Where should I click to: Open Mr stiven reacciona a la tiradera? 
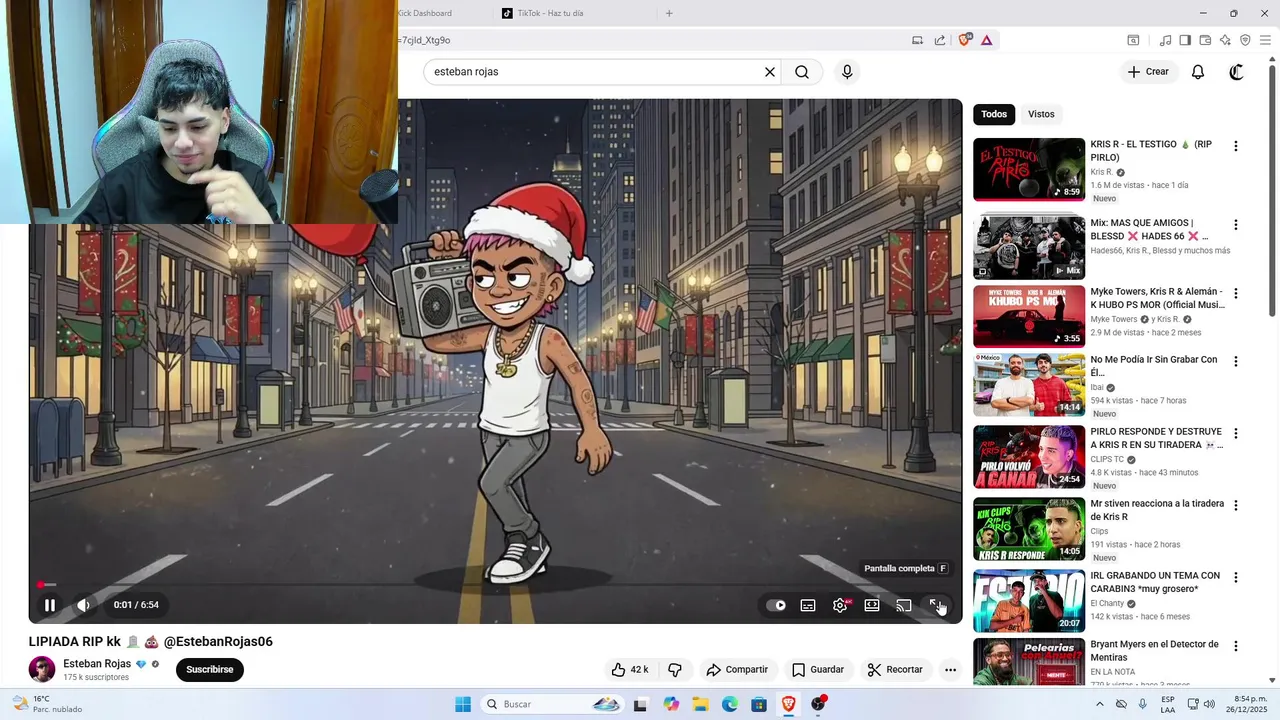(1157, 510)
